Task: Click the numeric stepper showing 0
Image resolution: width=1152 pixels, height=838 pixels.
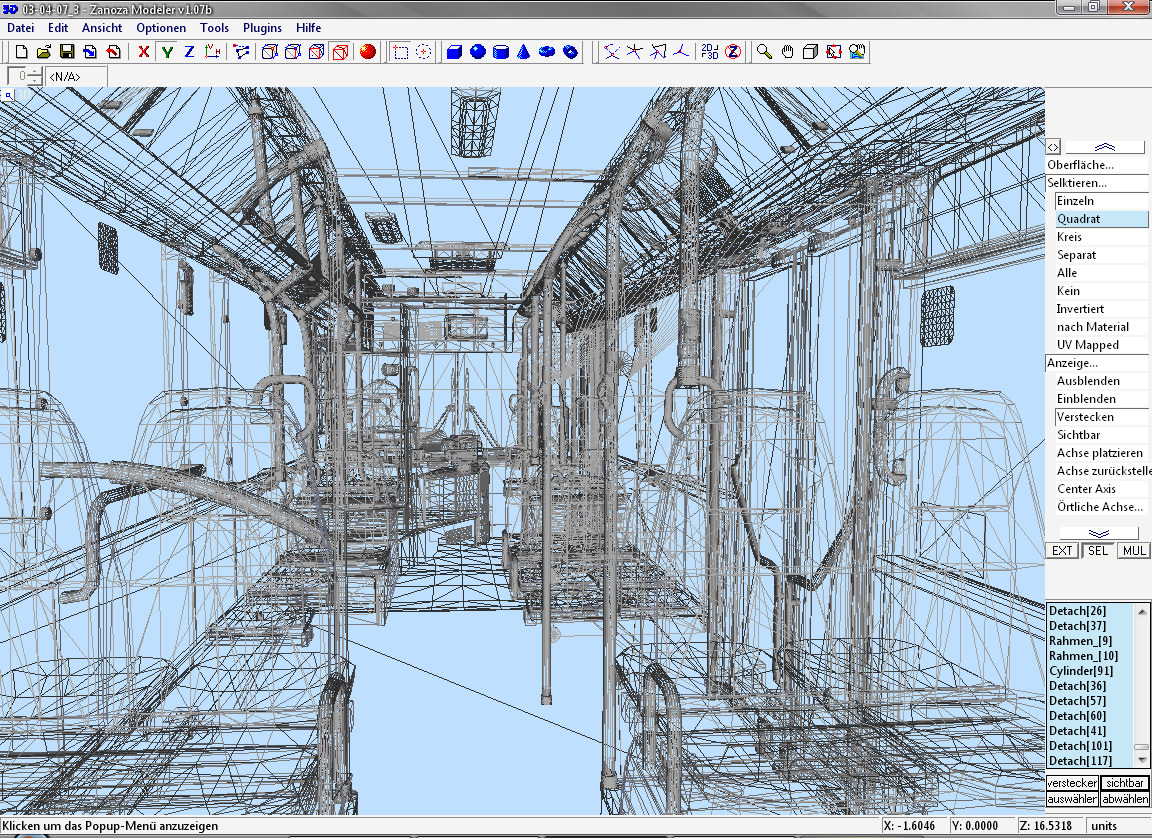Action: pyautogui.click(x=25, y=76)
